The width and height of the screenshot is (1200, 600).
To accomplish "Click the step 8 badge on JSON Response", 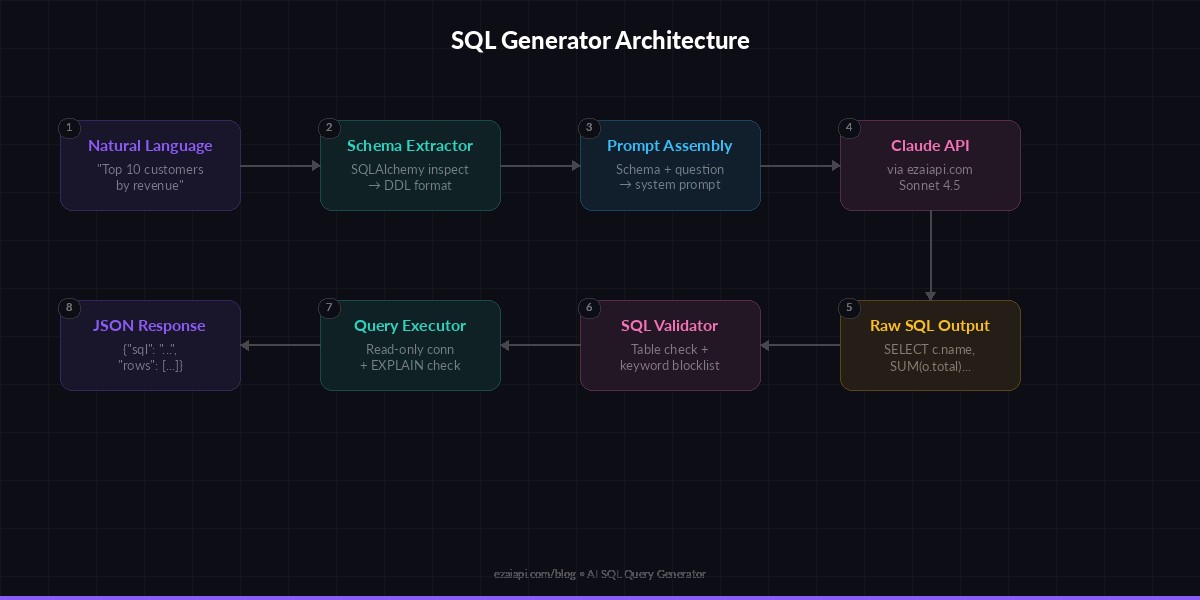I will (69, 308).
